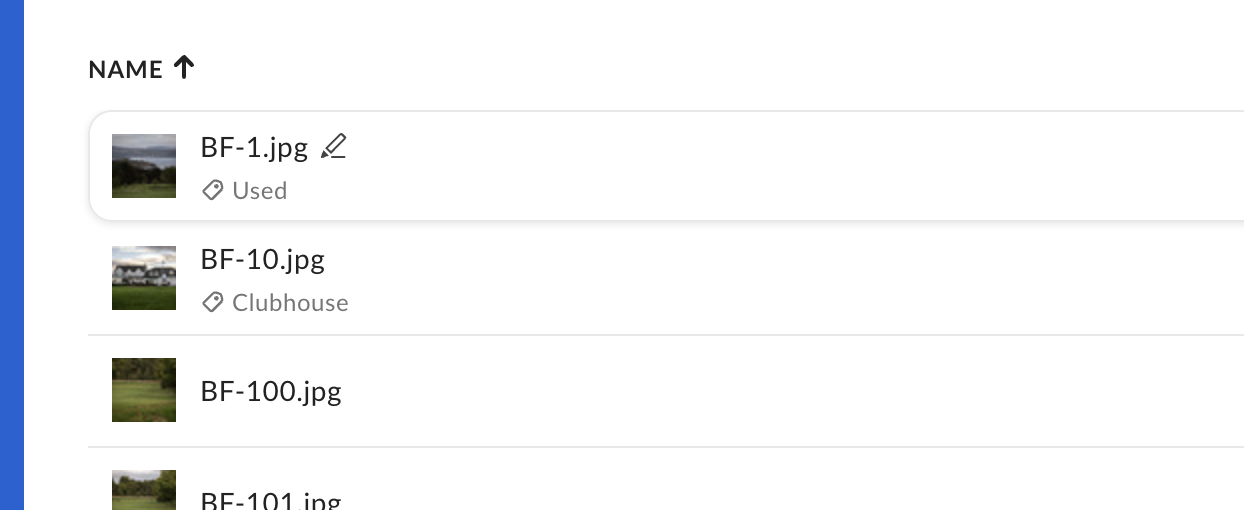Open the BF-10.jpg clubhouse thumbnail
The height and width of the screenshot is (510, 1244).
click(144, 278)
